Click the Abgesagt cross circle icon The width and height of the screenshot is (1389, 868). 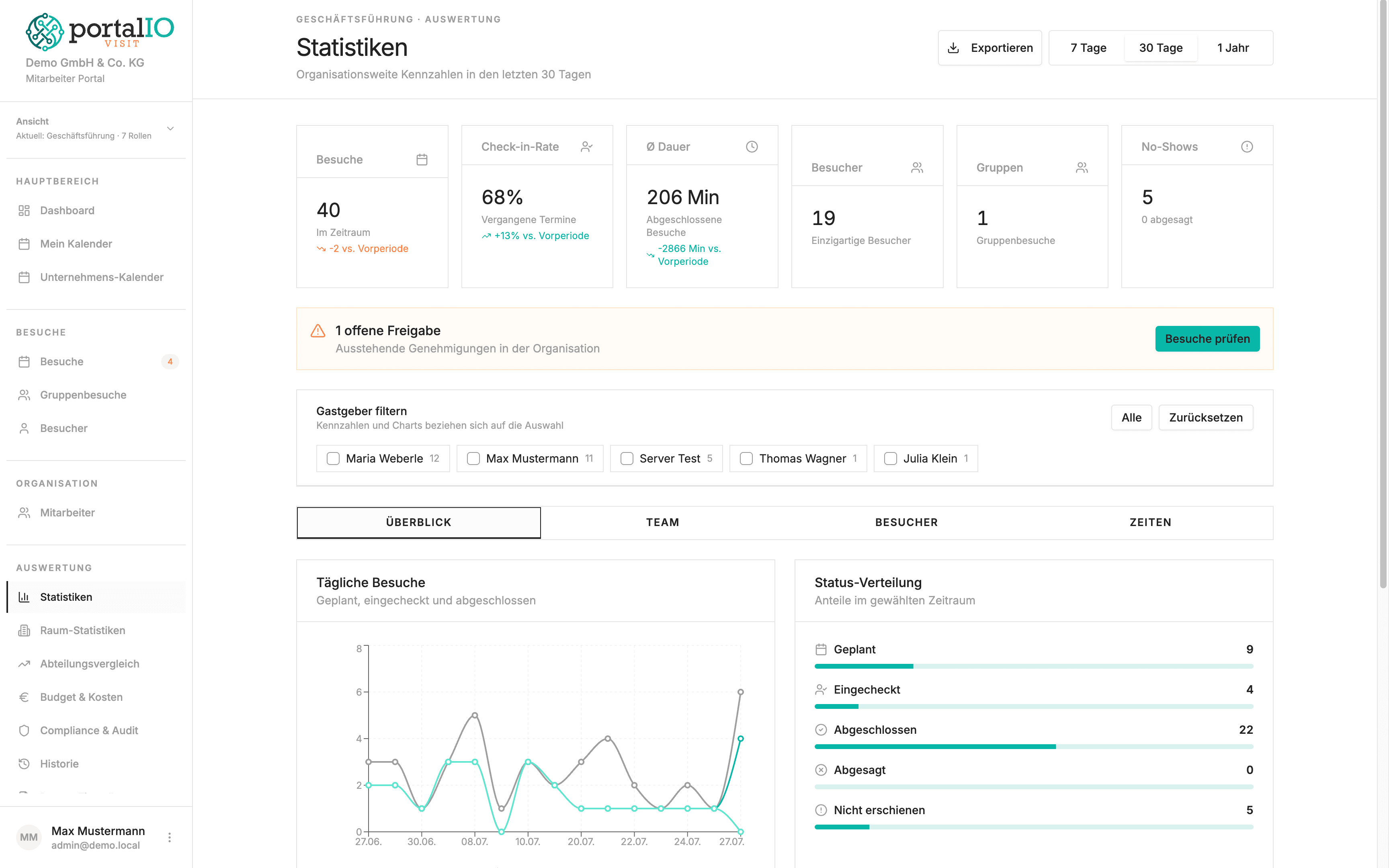pyautogui.click(x=822, y=770)
